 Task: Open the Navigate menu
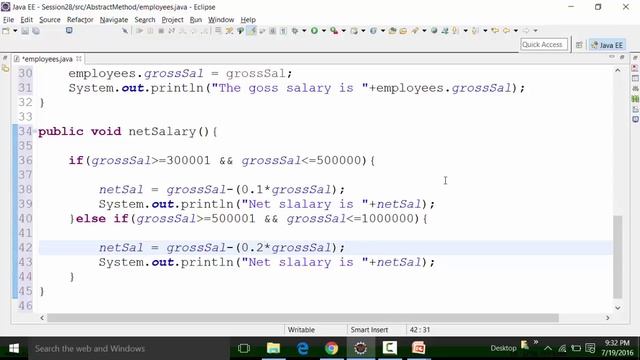(114, 20)
